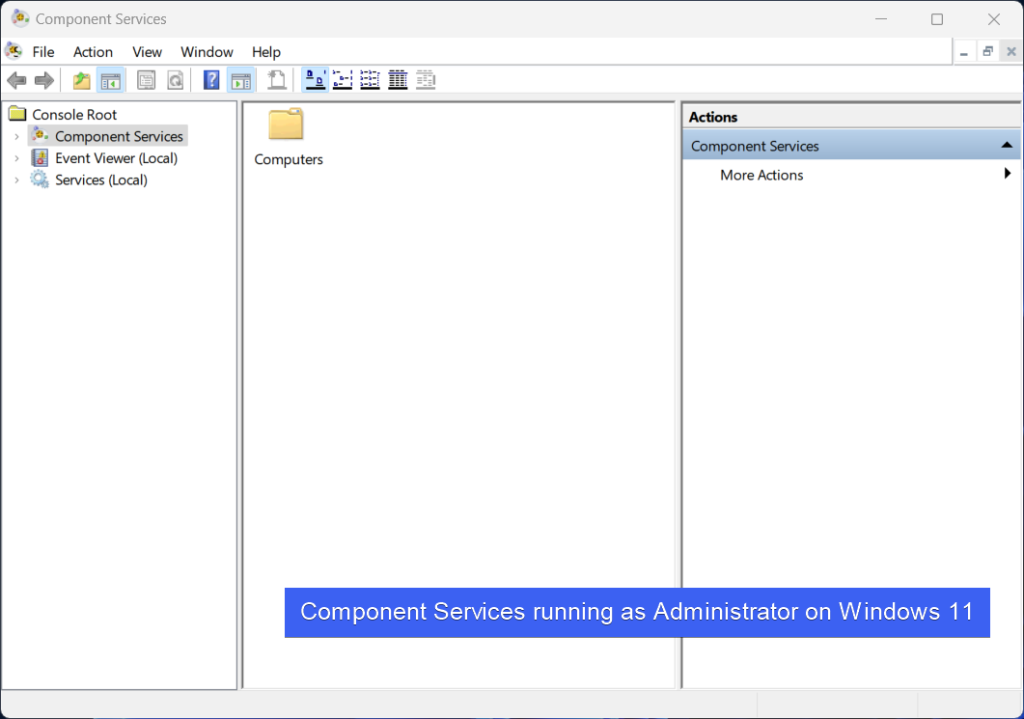This screenshot has height=719, width=1024.
Task: Click the Forward navigation arrow
Action: pos(45,79)
